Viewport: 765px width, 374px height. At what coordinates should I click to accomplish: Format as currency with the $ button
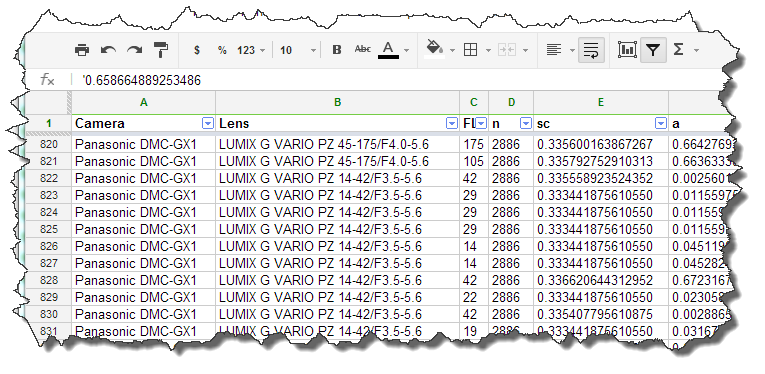tap(197, 50)
